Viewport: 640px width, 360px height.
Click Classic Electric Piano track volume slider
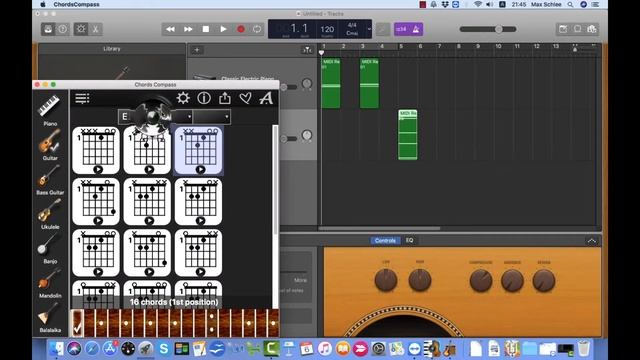289,87
